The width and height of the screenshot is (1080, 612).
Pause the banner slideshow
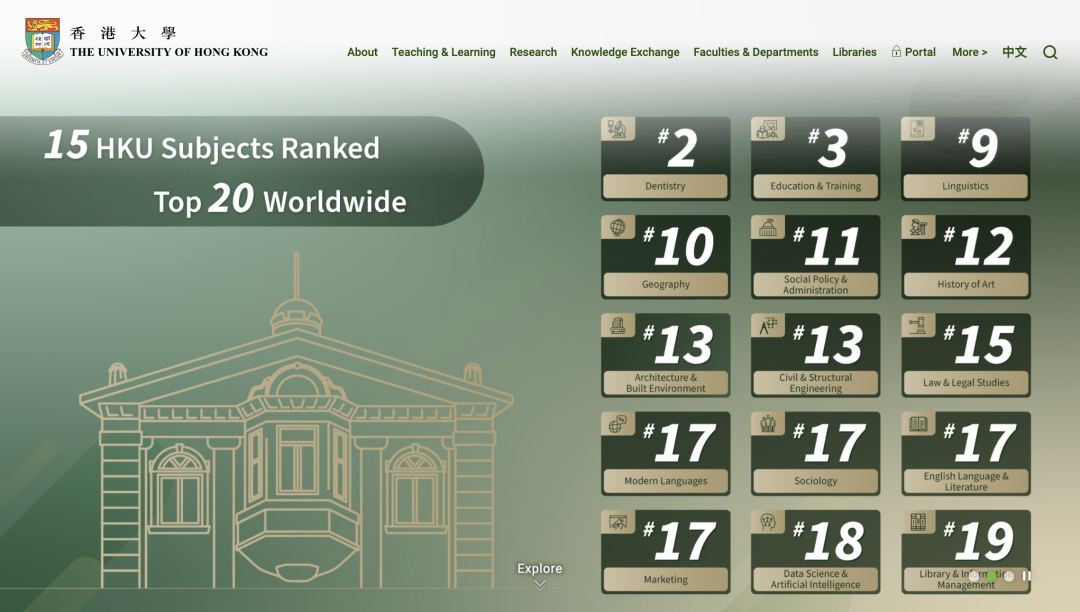1027,576
